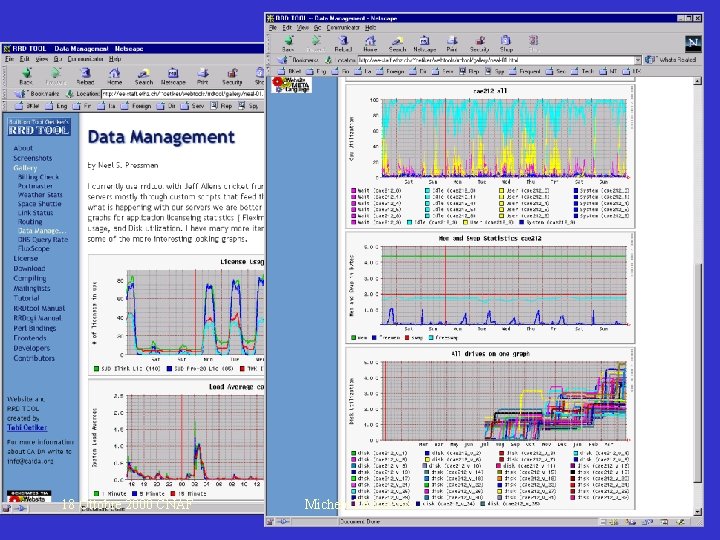Open Foreign bookmark folder in front window
Screen dimensions: 720x540
[391, 71]
